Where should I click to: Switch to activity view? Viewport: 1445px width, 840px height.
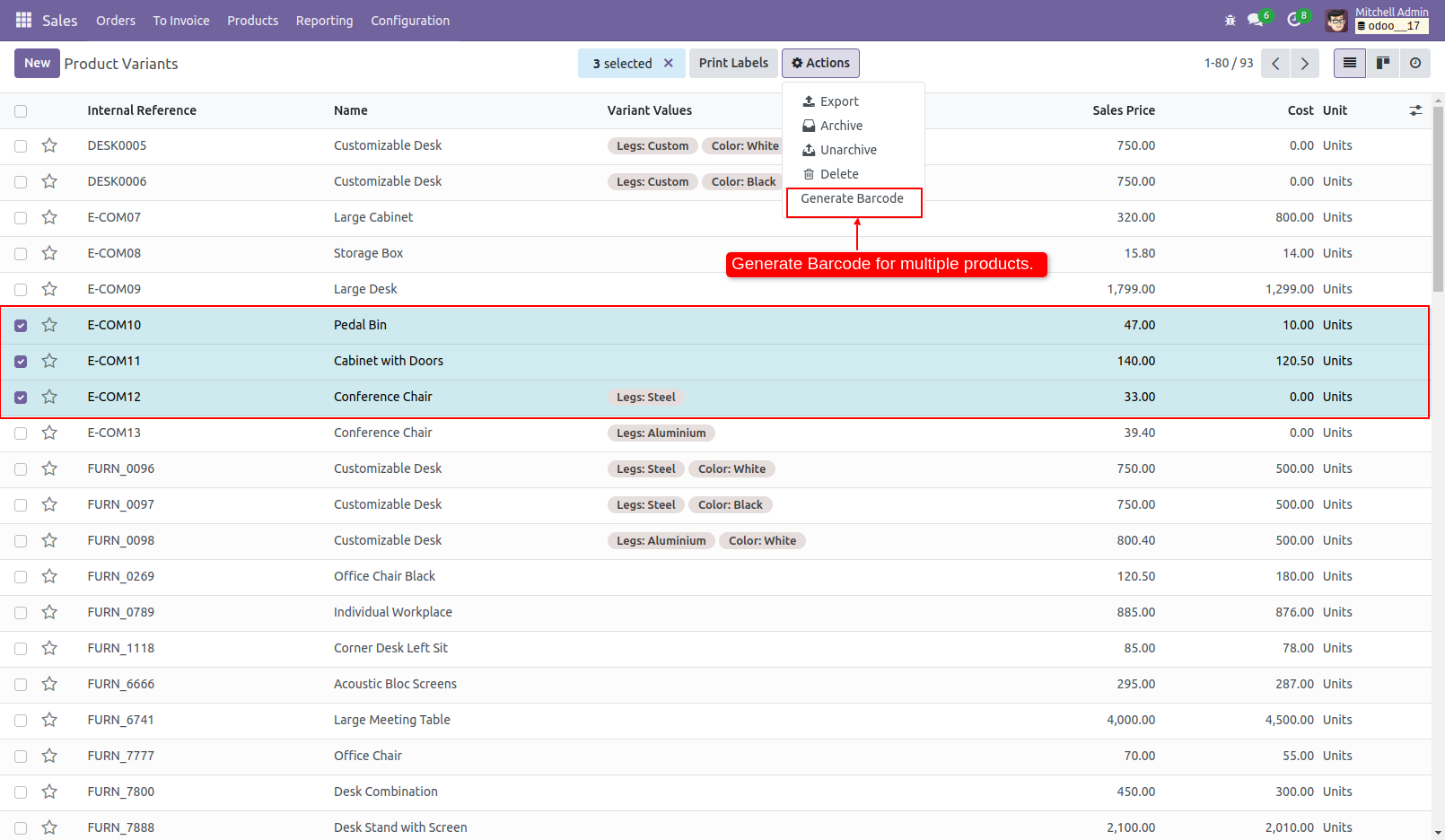(x=1415, y=63)
